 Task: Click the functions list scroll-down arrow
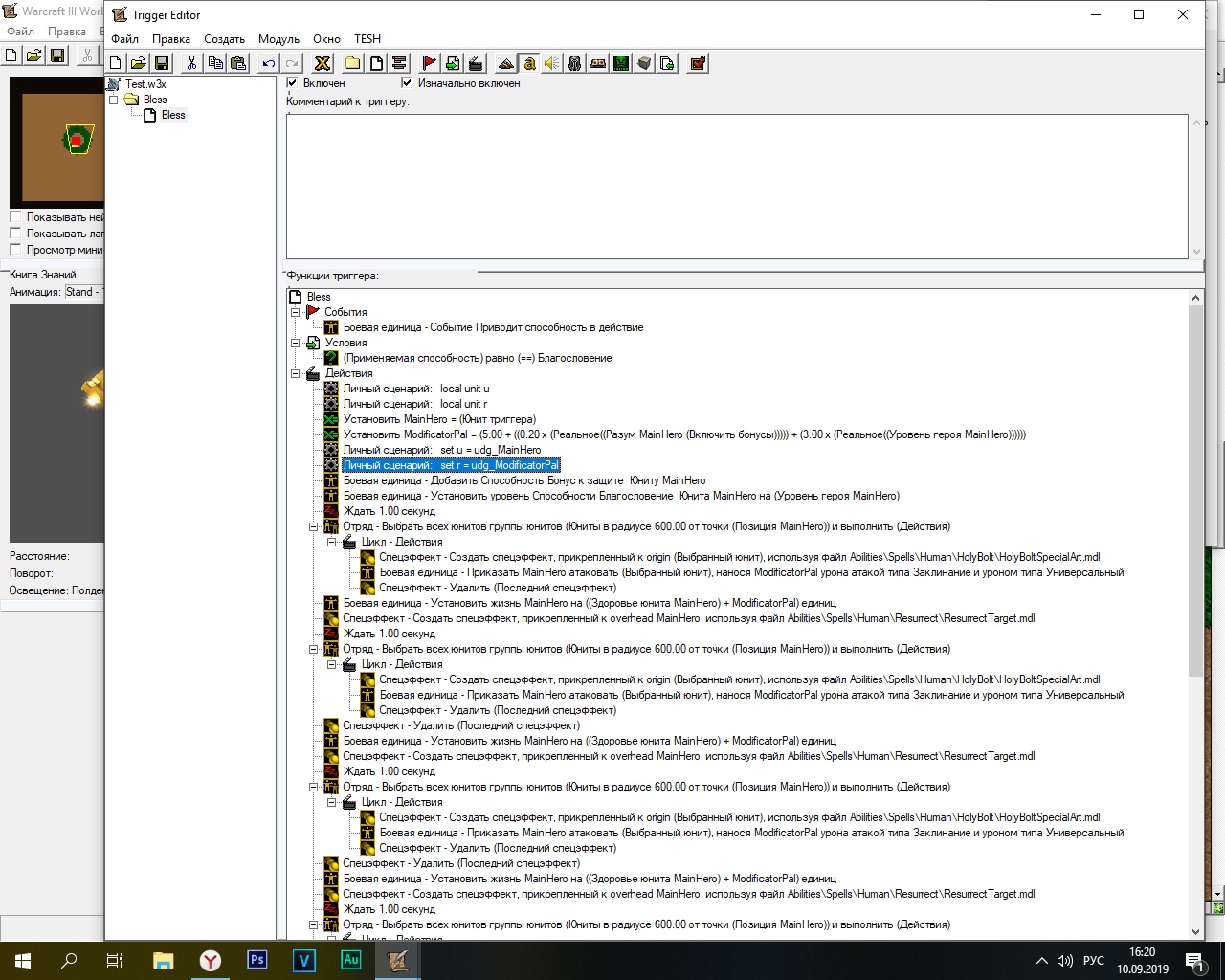1195,931
